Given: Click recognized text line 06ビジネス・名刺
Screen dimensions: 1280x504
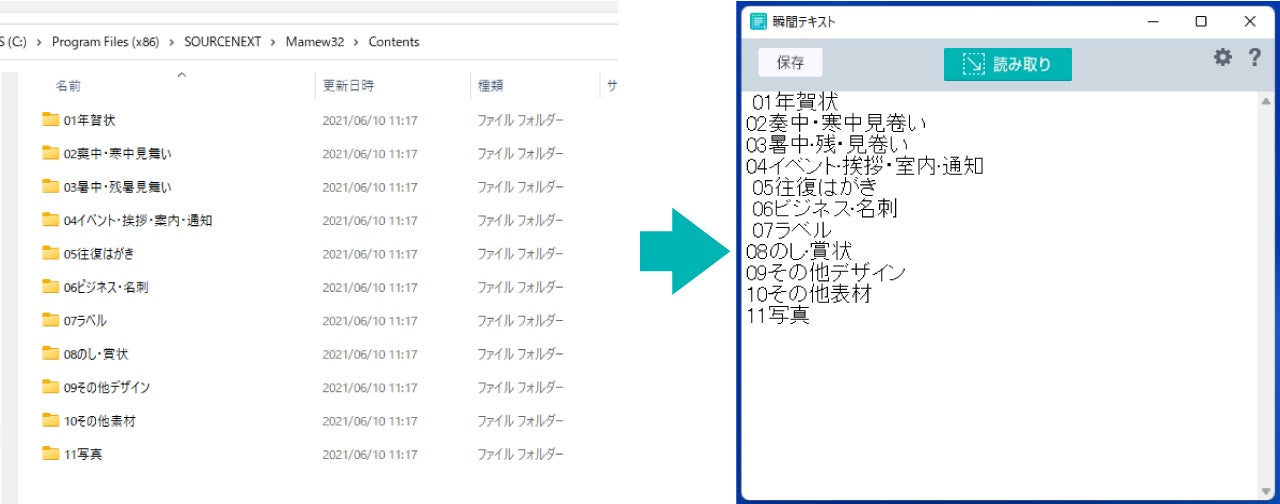Looking at the screenshot, I should [x=825, y=208].
